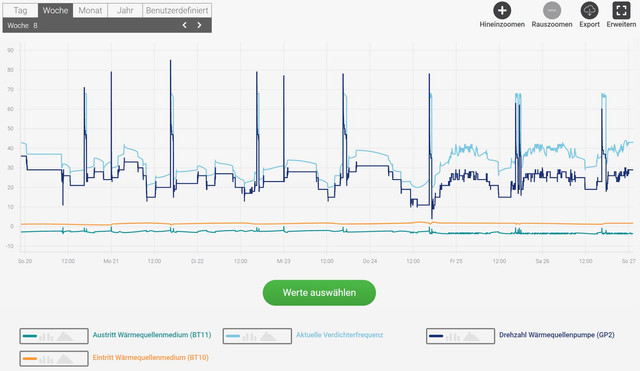Click the Mi 23 axis label
Image resolution: width=640 pixels, height=371 pixels.
pos(283,261)
